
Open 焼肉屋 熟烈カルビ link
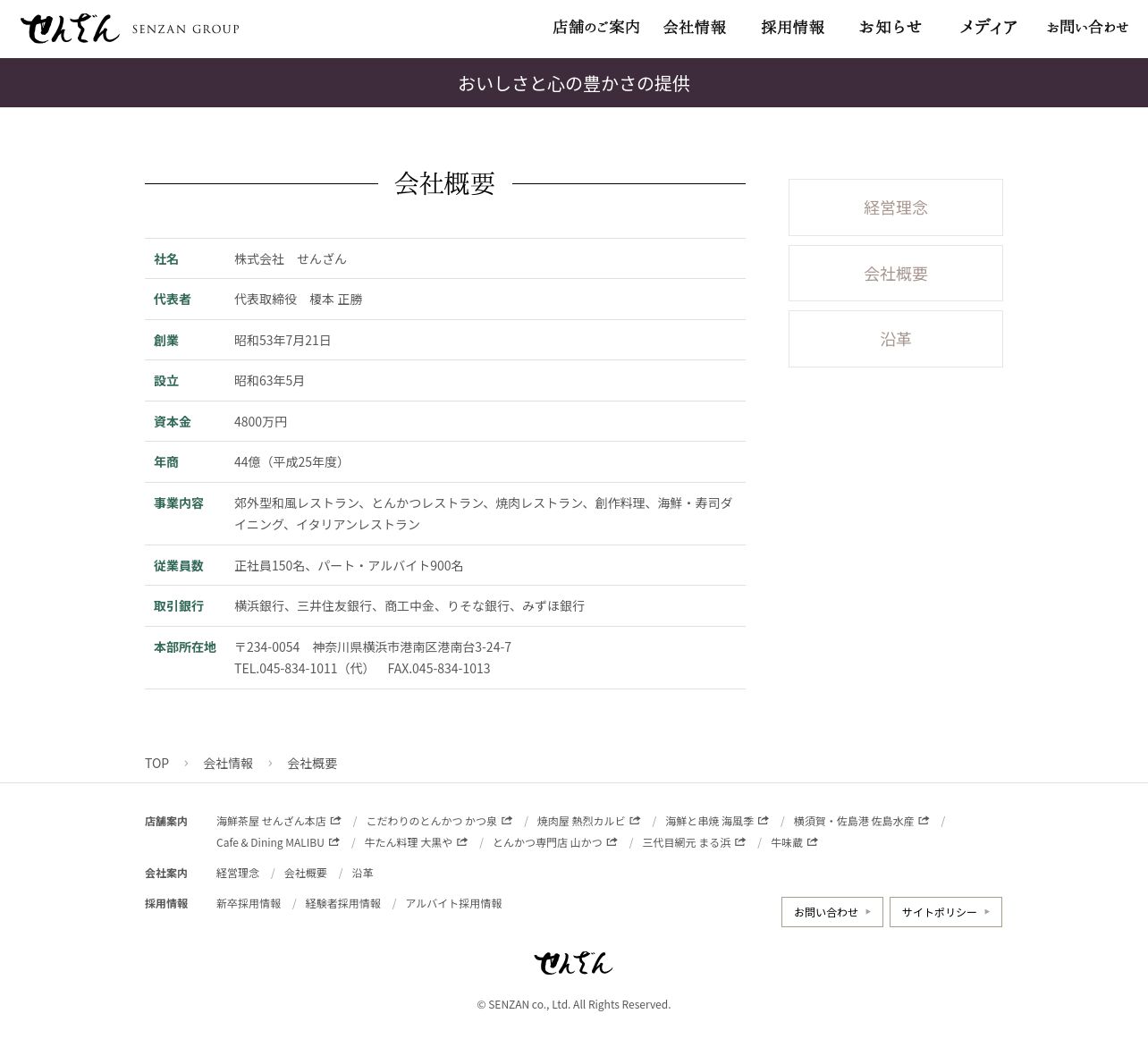click(x=580, y=821)
